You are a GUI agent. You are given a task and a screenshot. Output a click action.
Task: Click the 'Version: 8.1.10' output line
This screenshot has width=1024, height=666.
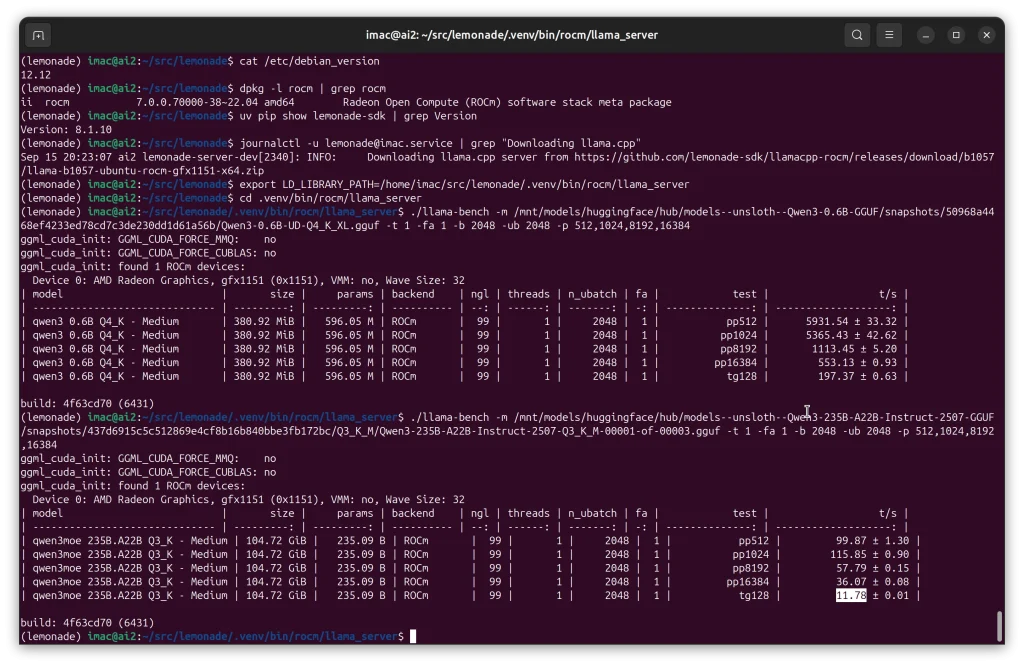(66, 129)
